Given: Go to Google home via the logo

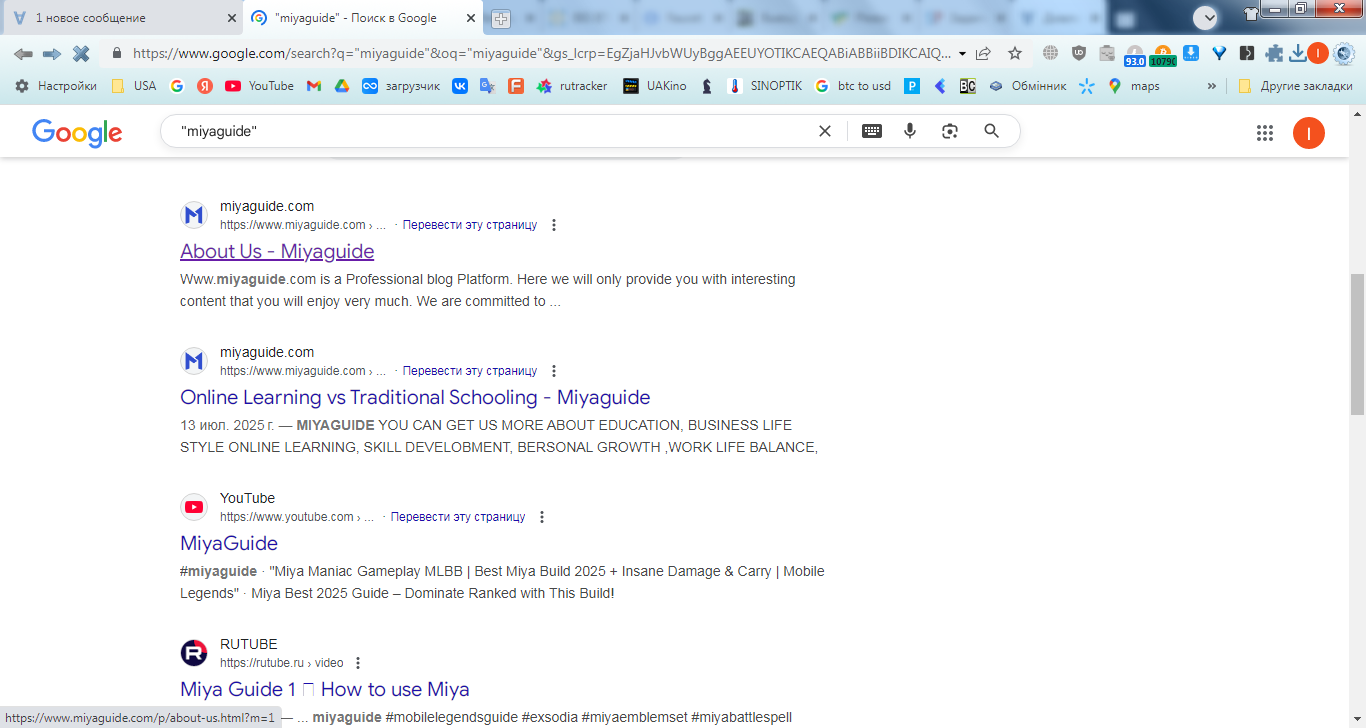Looking at the screenshot, I should 77,132.
